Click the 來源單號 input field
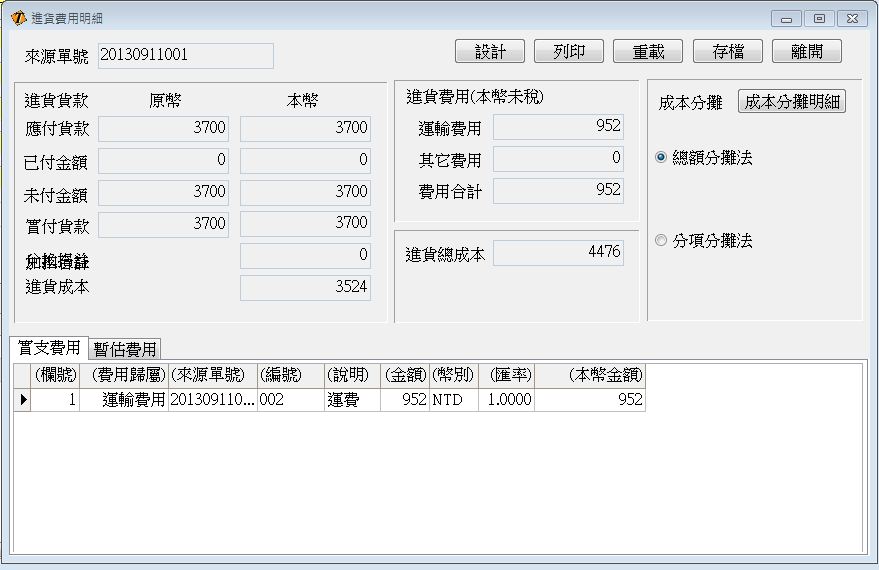 tap(185, 56)
